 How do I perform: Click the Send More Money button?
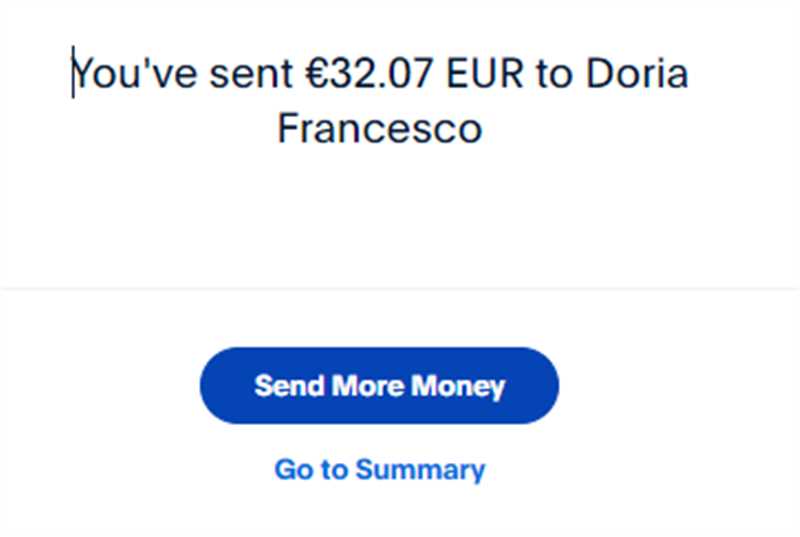tap(379, 386)
